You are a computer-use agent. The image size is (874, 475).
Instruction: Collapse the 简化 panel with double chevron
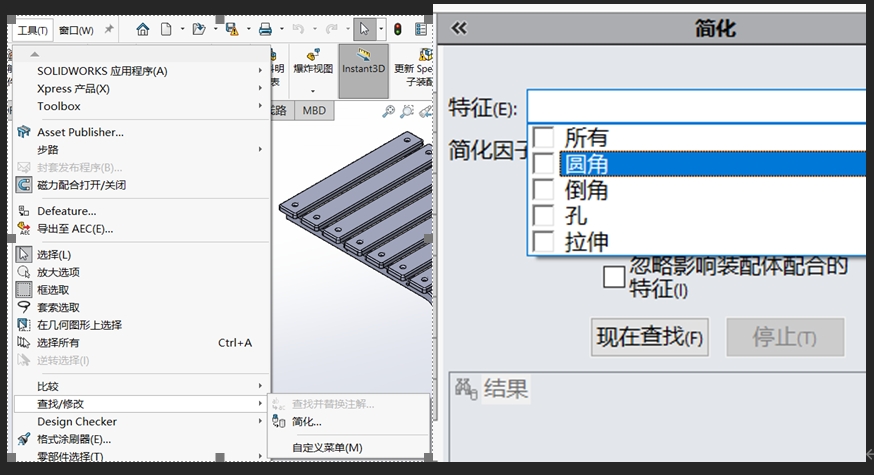459,28
